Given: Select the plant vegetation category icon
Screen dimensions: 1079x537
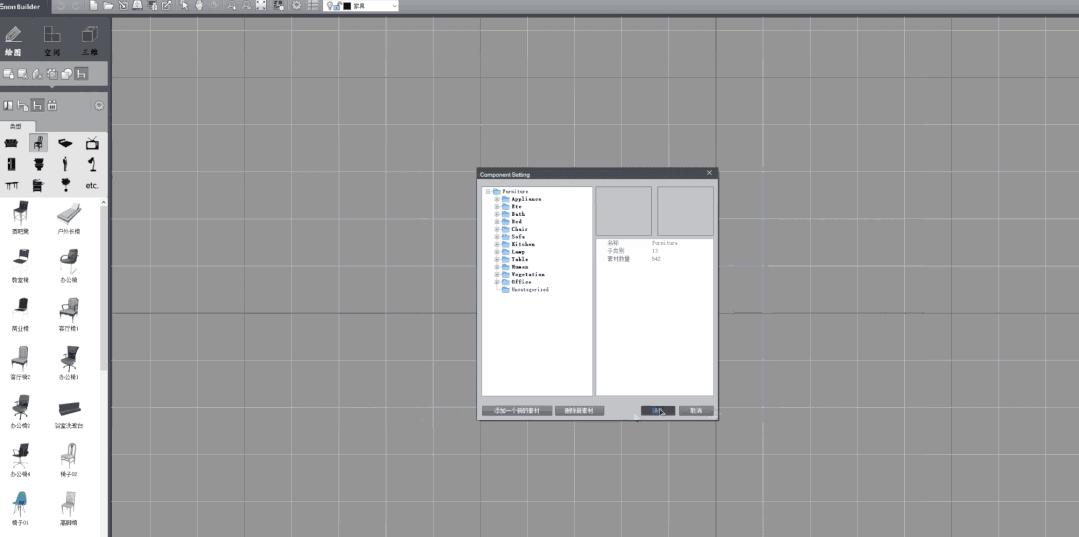Looking at the screenshot, I should pos(65,185).
